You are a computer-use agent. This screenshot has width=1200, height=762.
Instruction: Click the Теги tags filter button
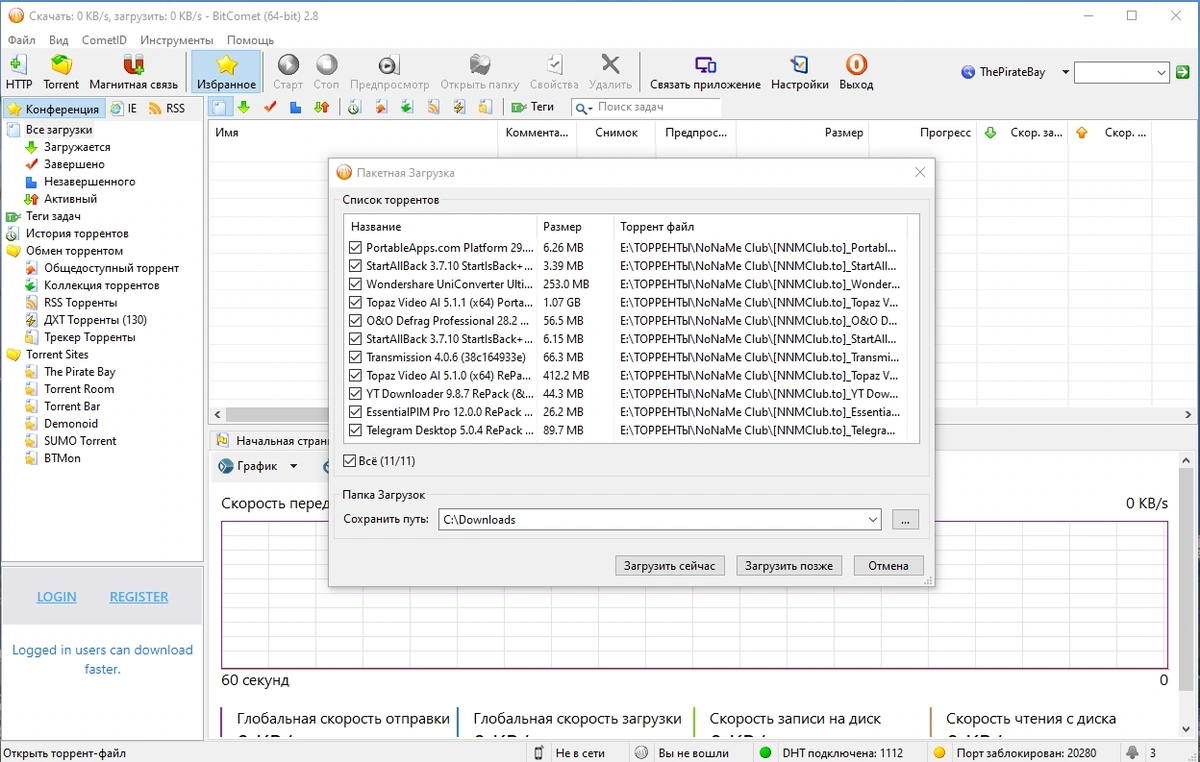coord(532,107)
